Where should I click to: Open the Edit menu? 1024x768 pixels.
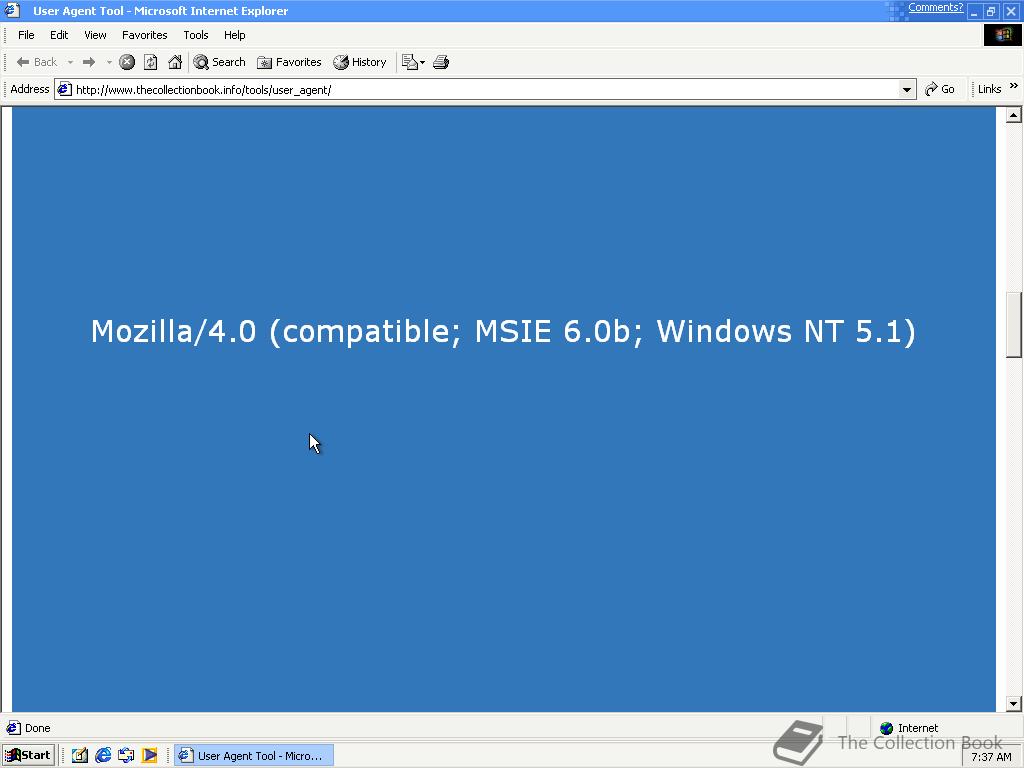59,35
